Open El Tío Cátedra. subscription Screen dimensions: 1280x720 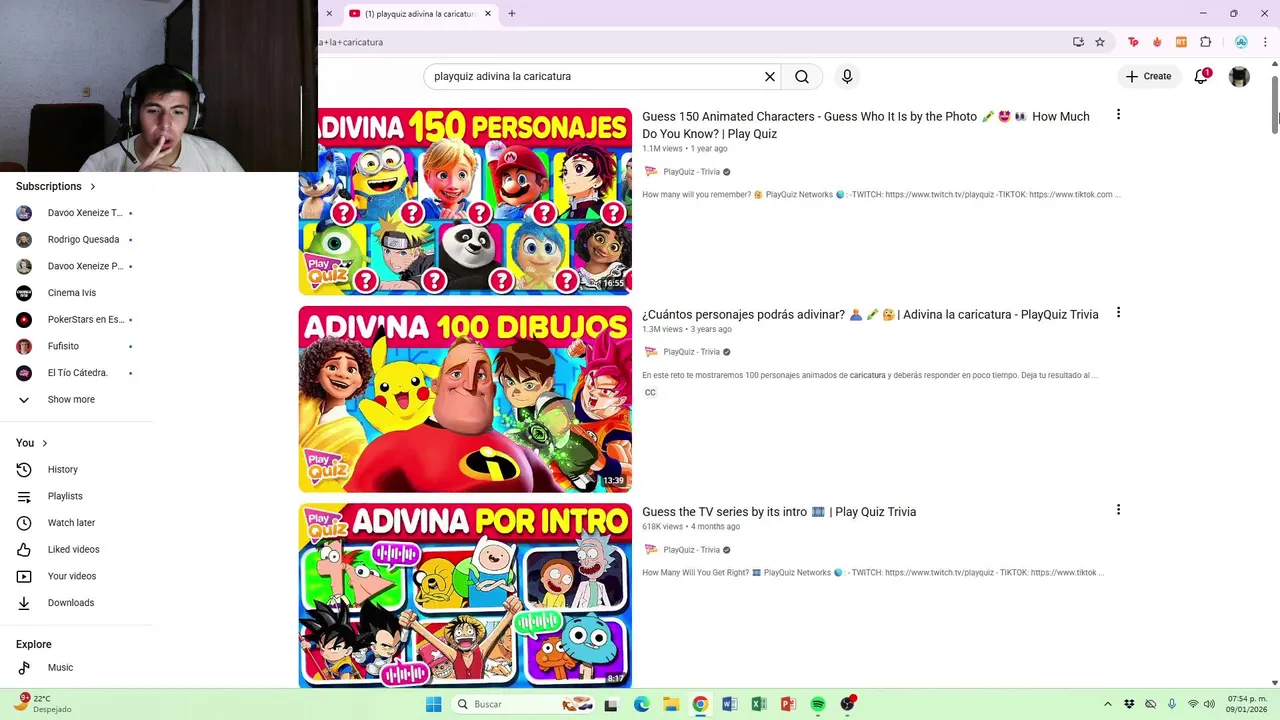tap(77, 373)
